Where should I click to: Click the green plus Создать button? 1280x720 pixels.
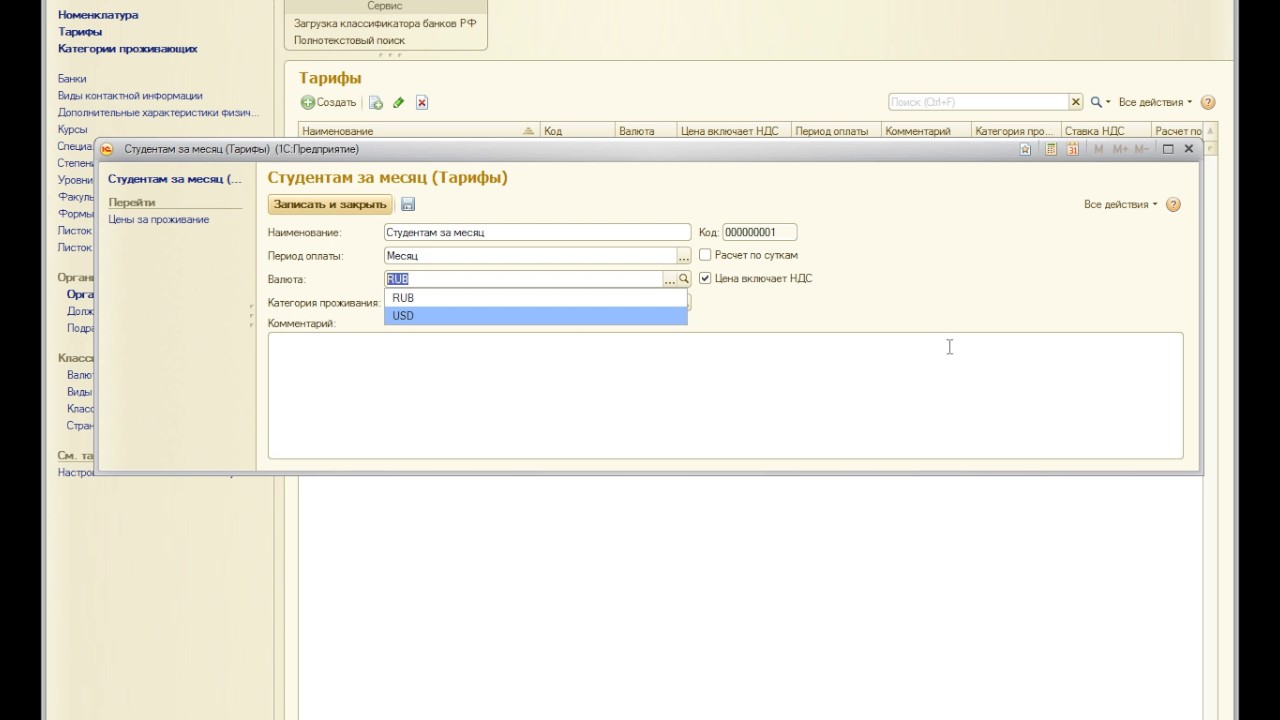click(329, 102)
